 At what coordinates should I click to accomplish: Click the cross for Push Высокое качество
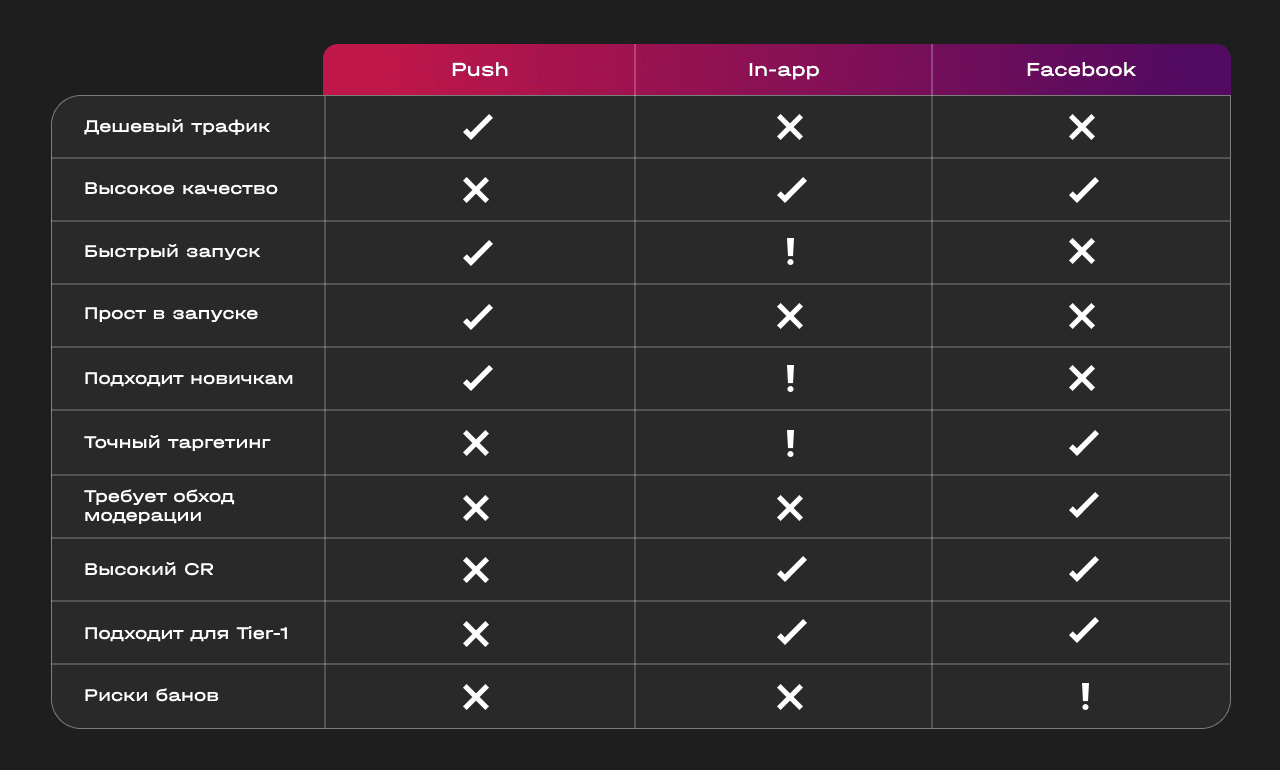tap(476, 190)
